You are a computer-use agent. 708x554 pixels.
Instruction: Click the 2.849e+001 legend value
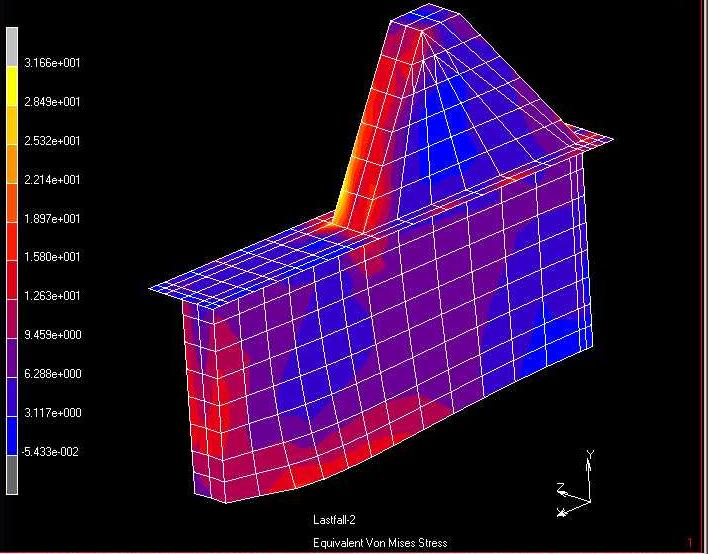(52, 102)
